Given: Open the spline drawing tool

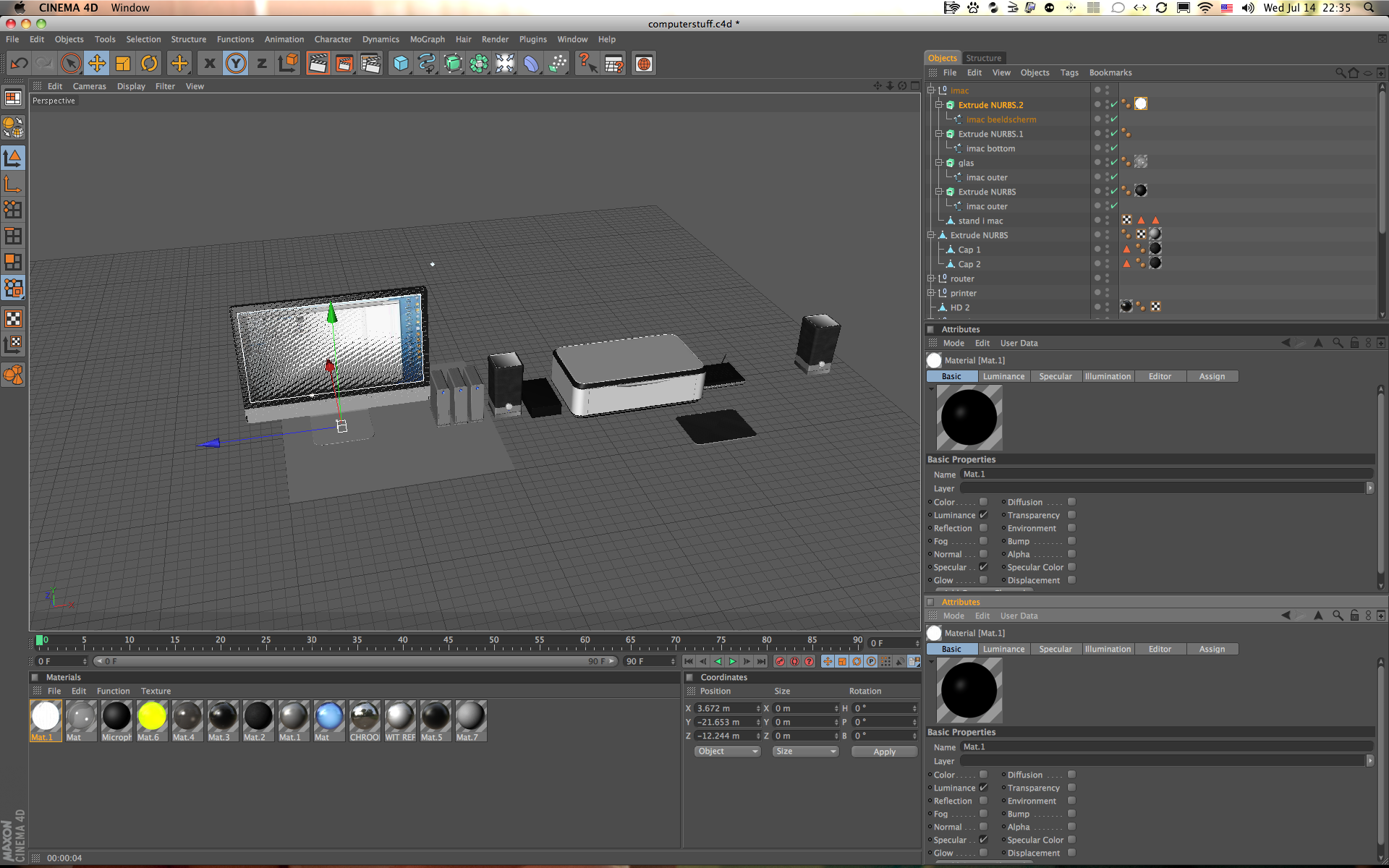Looking at the screenshot, I should coord(427,64).
